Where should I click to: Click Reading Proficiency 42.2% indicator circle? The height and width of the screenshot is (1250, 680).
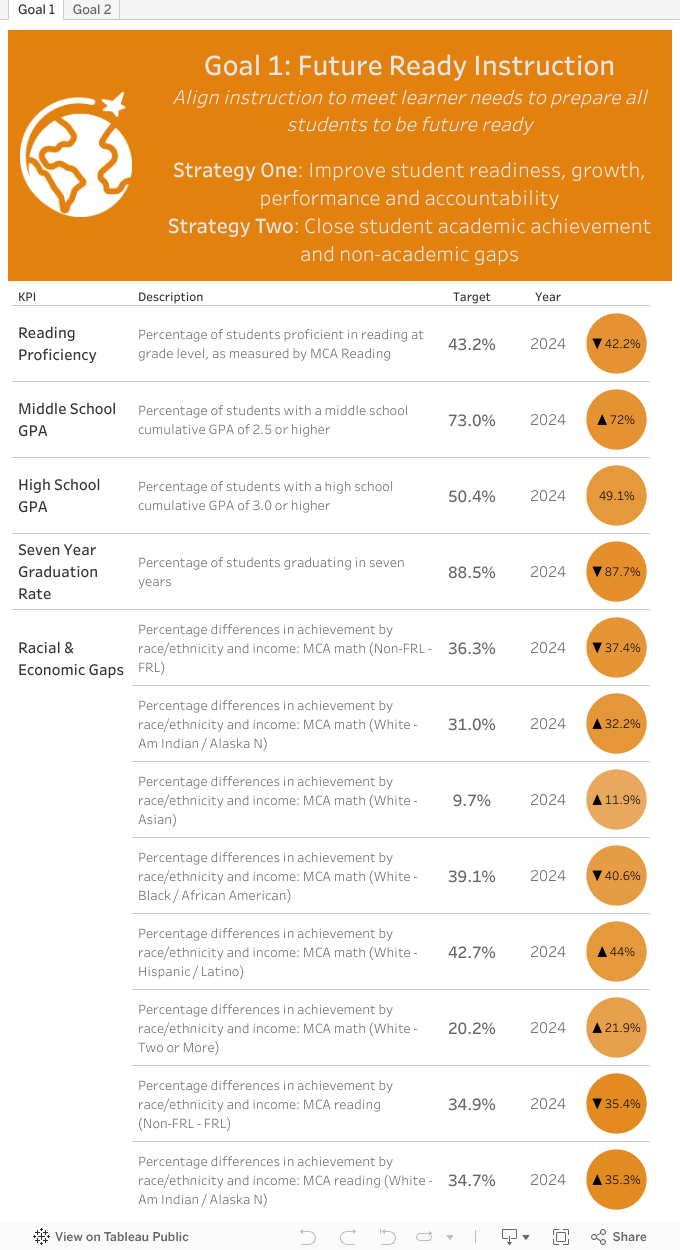pos(616,343)
